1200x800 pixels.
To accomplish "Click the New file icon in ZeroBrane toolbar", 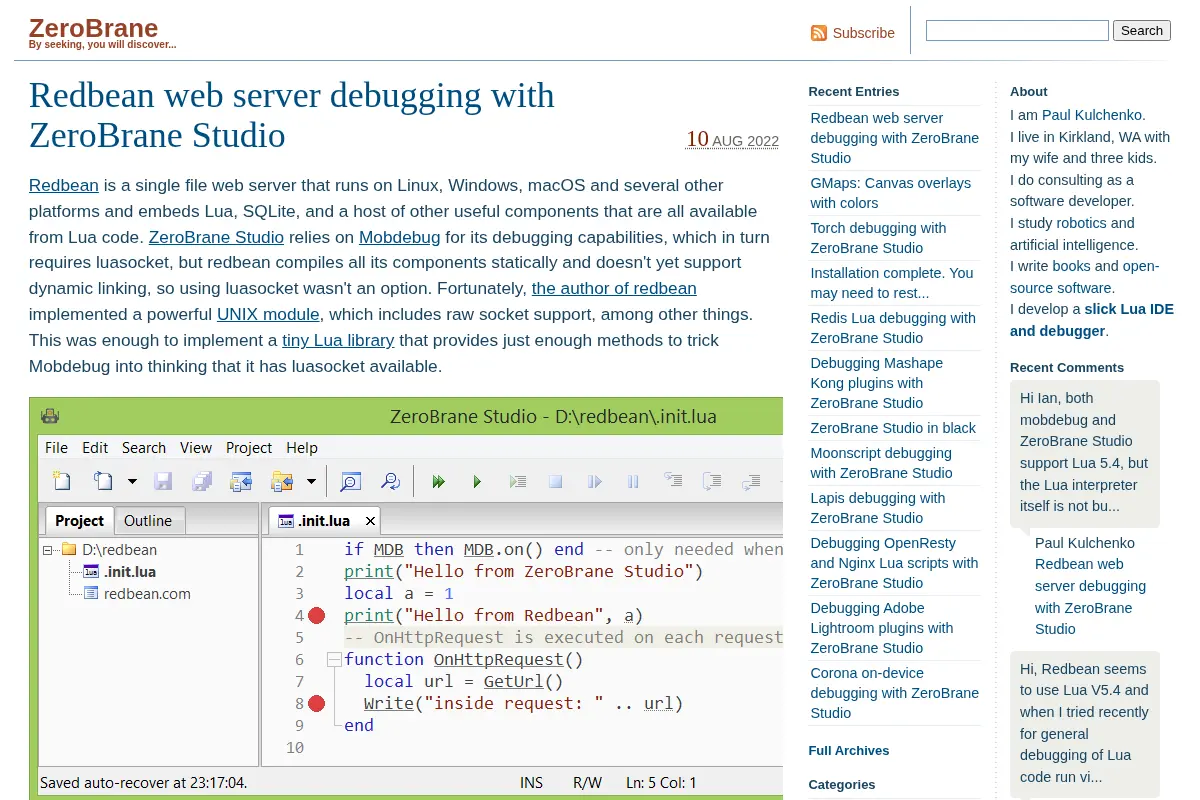I will (x=62, y=481).
